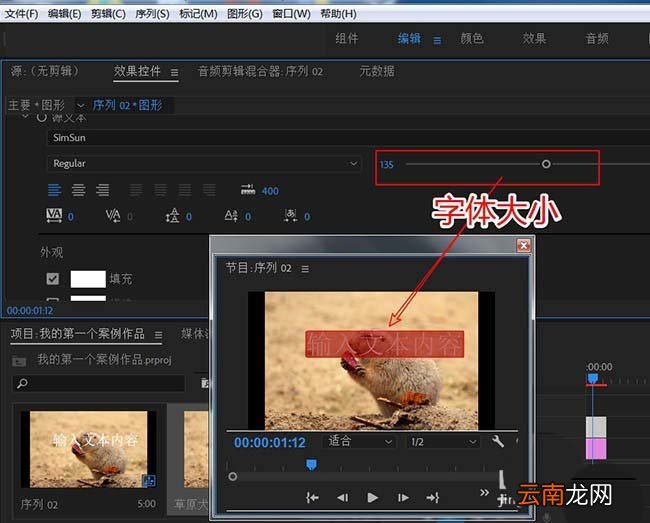Open the 效果控件 panel menu icon

pyautogui.click(x=175, y=73)
